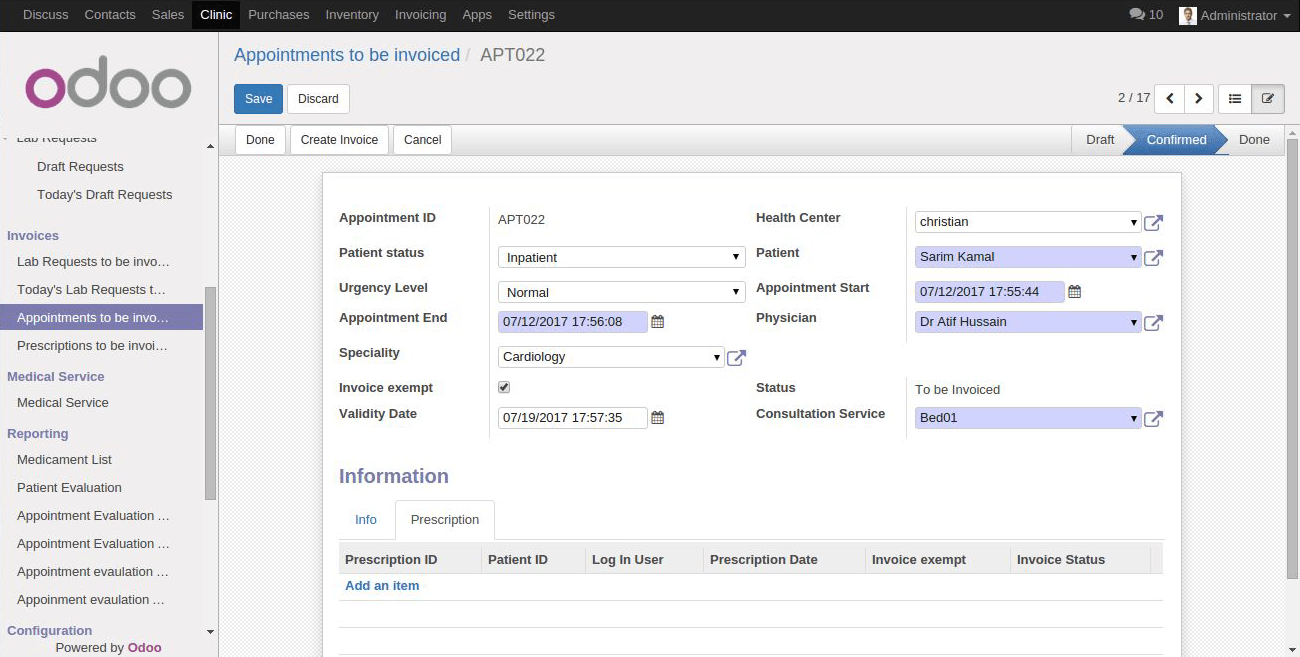Go to next record arrow
This screenshot has height=657, width=1300.
click(1199, 99)
